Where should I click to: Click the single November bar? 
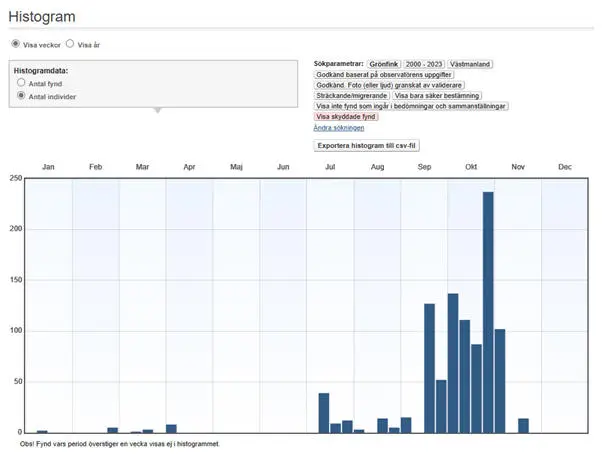coord(523,425)
